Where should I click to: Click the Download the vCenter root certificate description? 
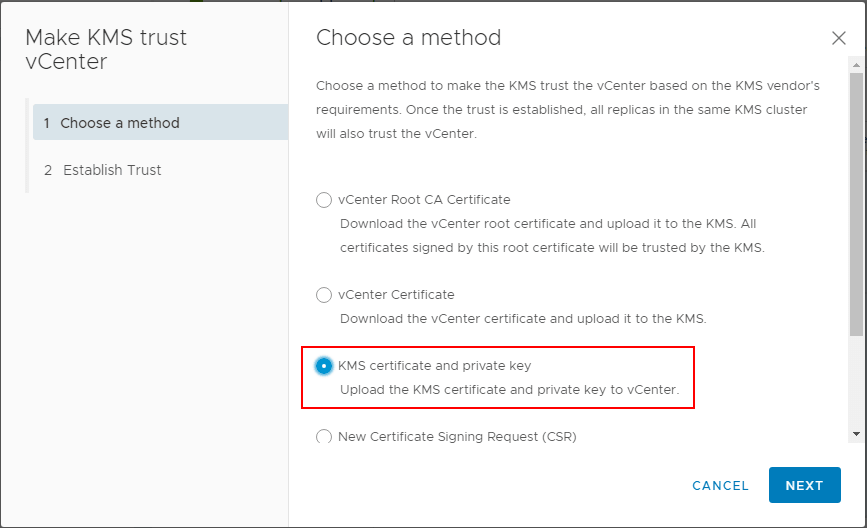click(x=552, y=236)
